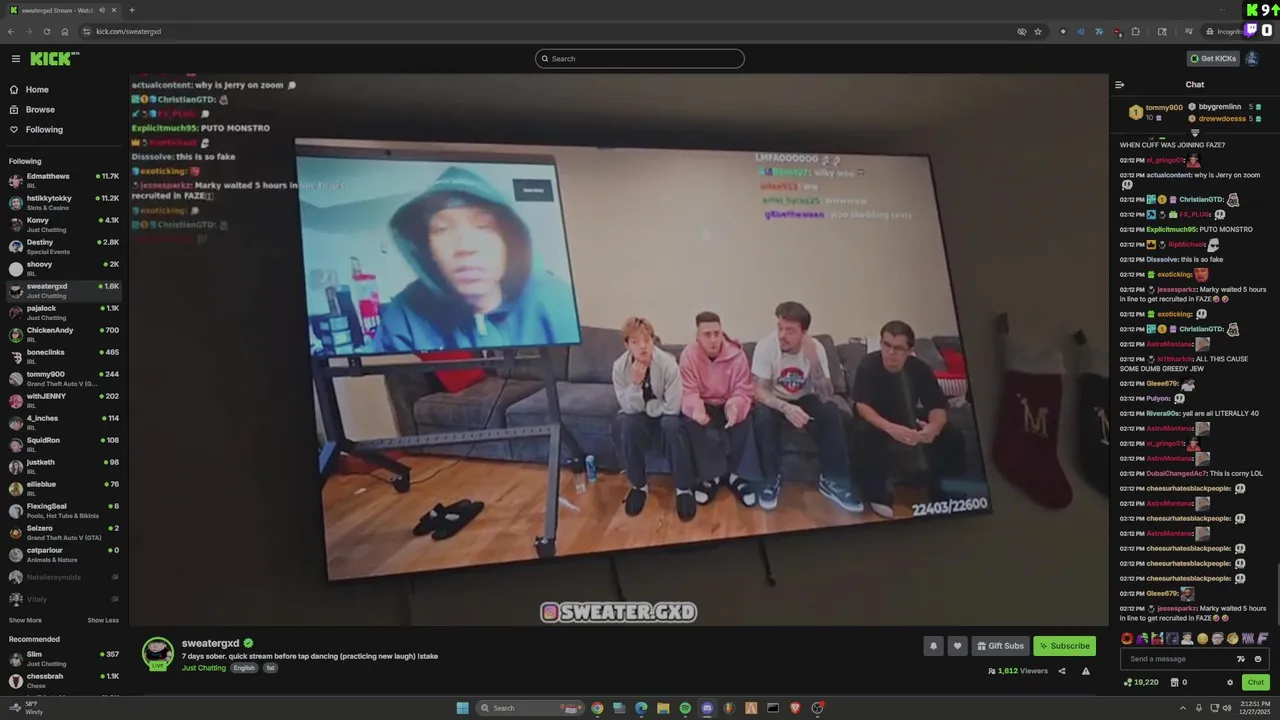Select the first red emote in quick row

click(1127, 638)
